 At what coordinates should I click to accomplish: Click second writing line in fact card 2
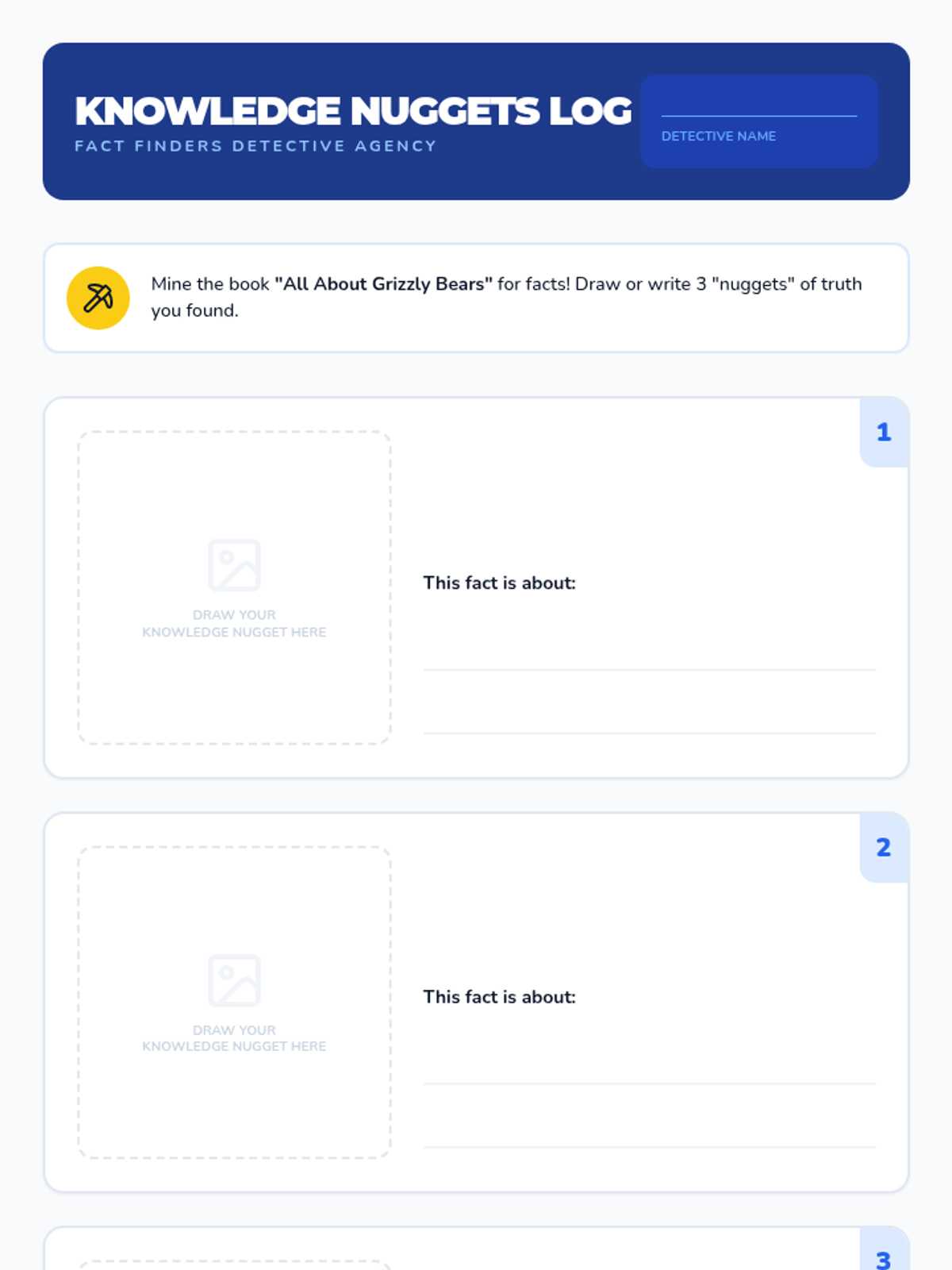click(649, 1147)
